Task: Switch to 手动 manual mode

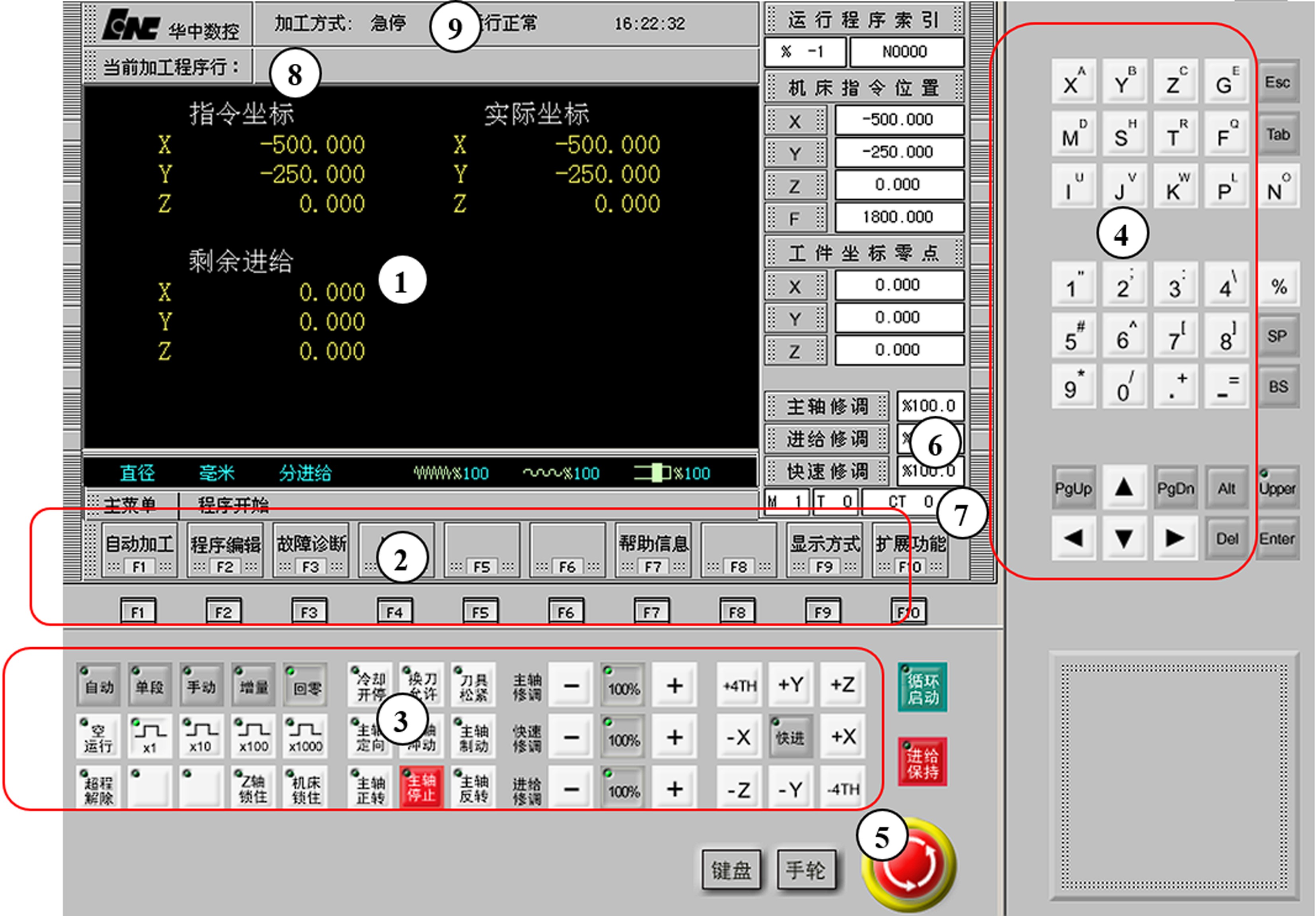Action: click(201, 684)
